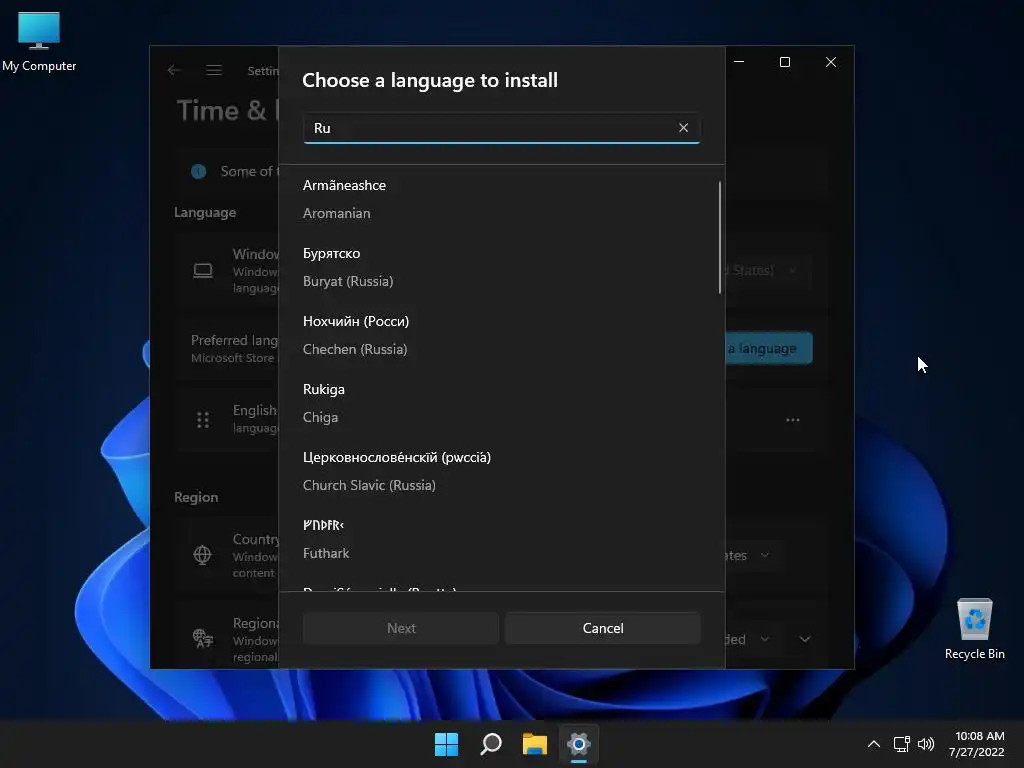This screenshot has width=1024, height=768.
Task: Maximize the Settings window
Action: [785, 61]
